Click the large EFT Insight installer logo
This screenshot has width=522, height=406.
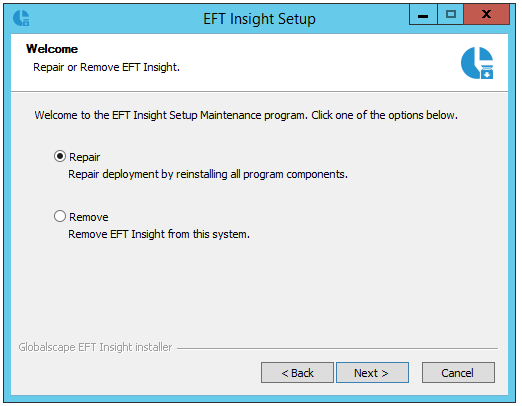point(477,63)
